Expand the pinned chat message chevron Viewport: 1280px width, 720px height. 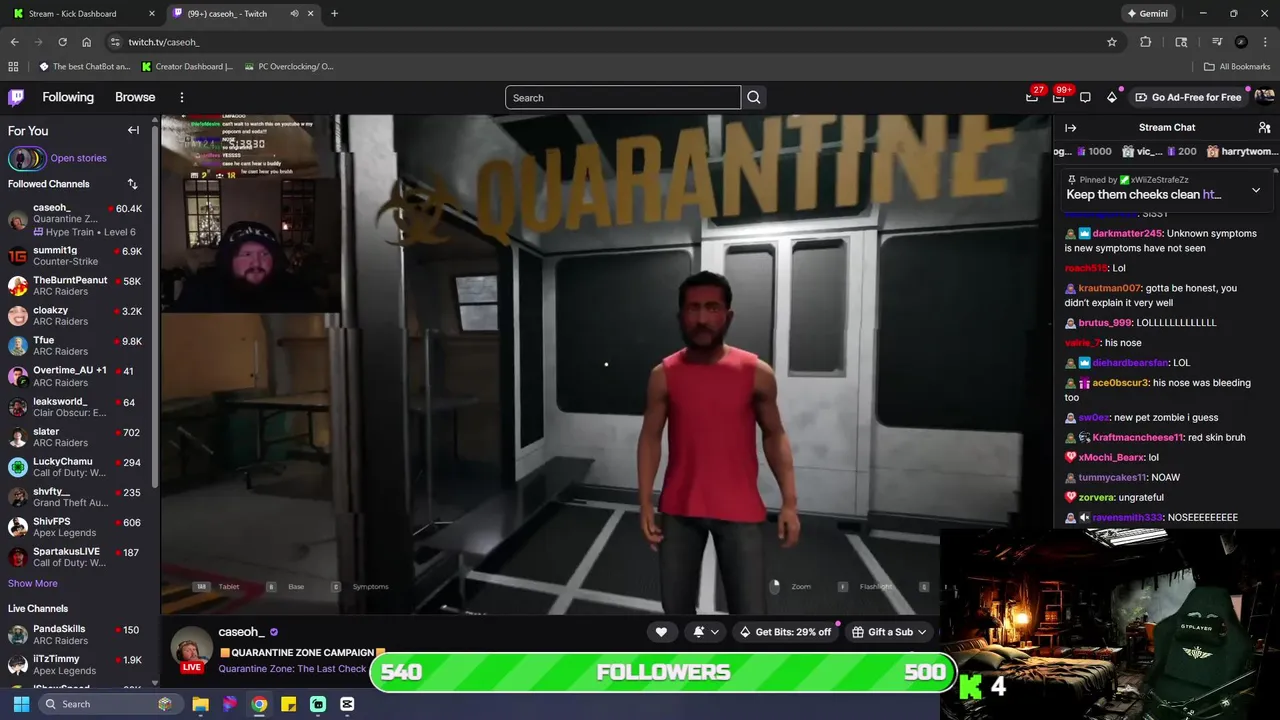[x=1256, y=190]
